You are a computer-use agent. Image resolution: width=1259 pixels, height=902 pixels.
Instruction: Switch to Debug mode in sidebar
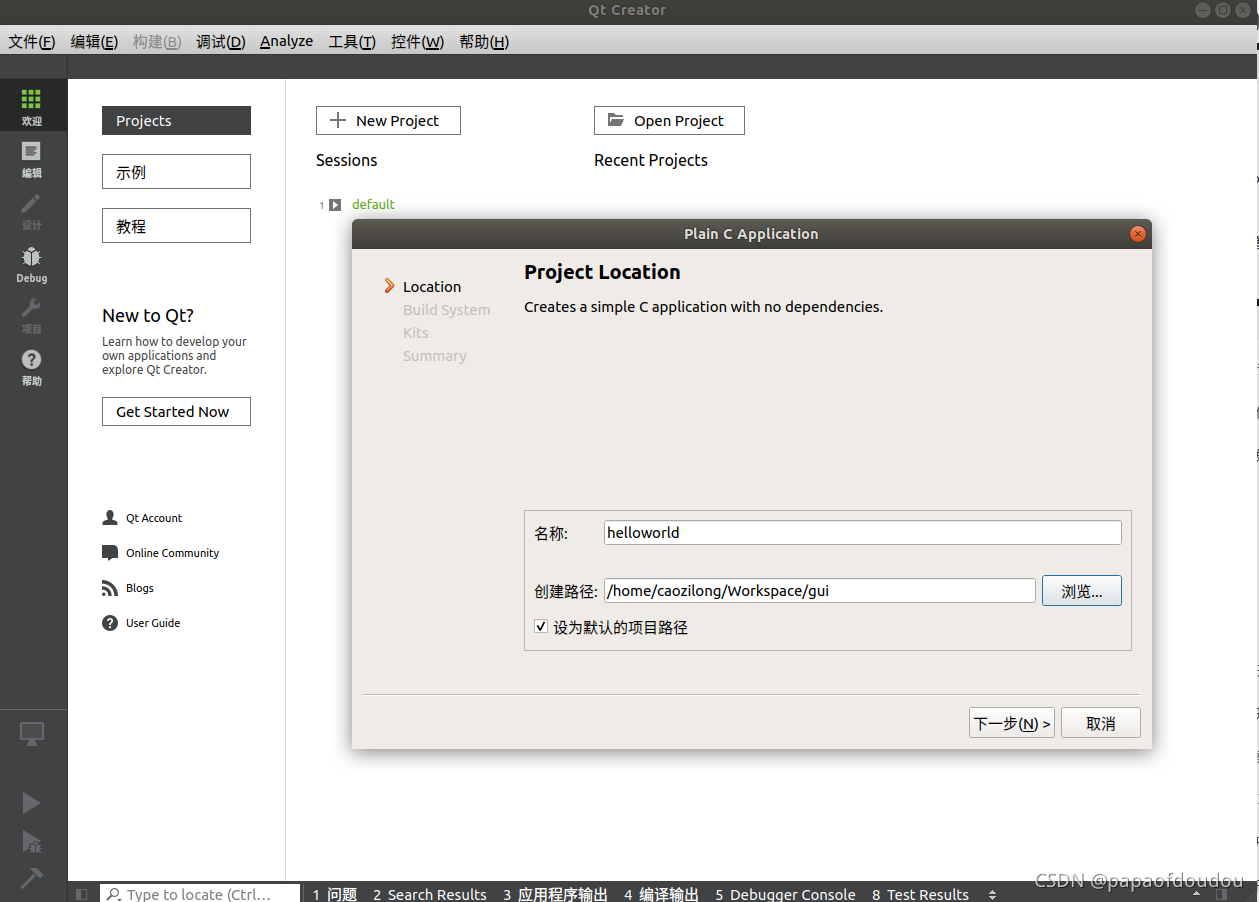tap(32, 263)
